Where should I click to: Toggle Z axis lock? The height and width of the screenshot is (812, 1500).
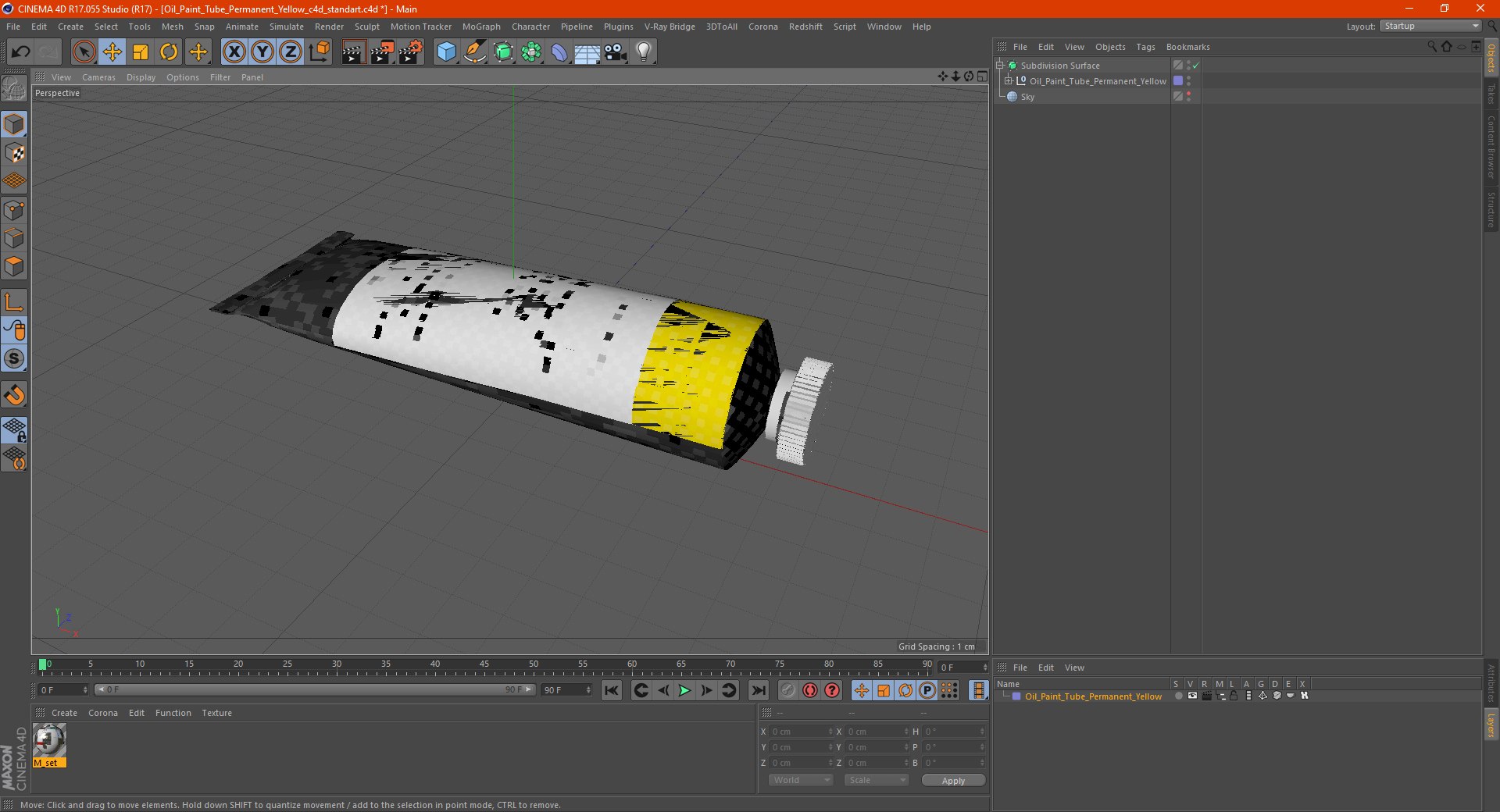tap(291, 52)
